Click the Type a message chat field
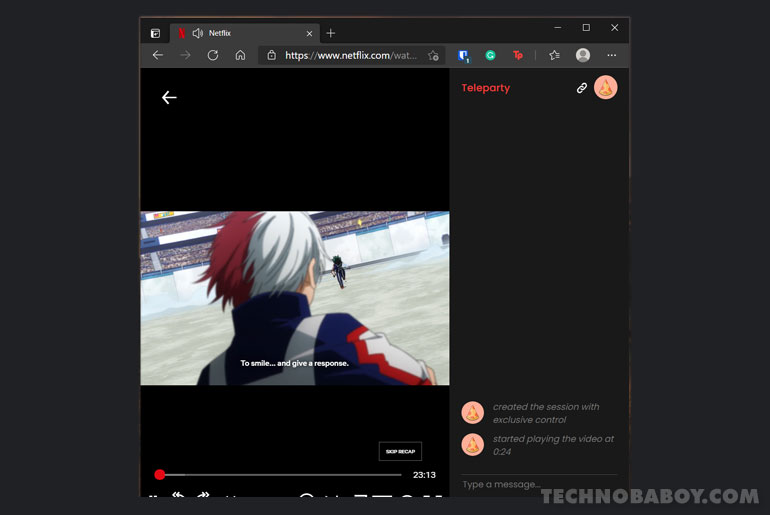This screenshot has width=770, height=515. [x=539, y=484]
